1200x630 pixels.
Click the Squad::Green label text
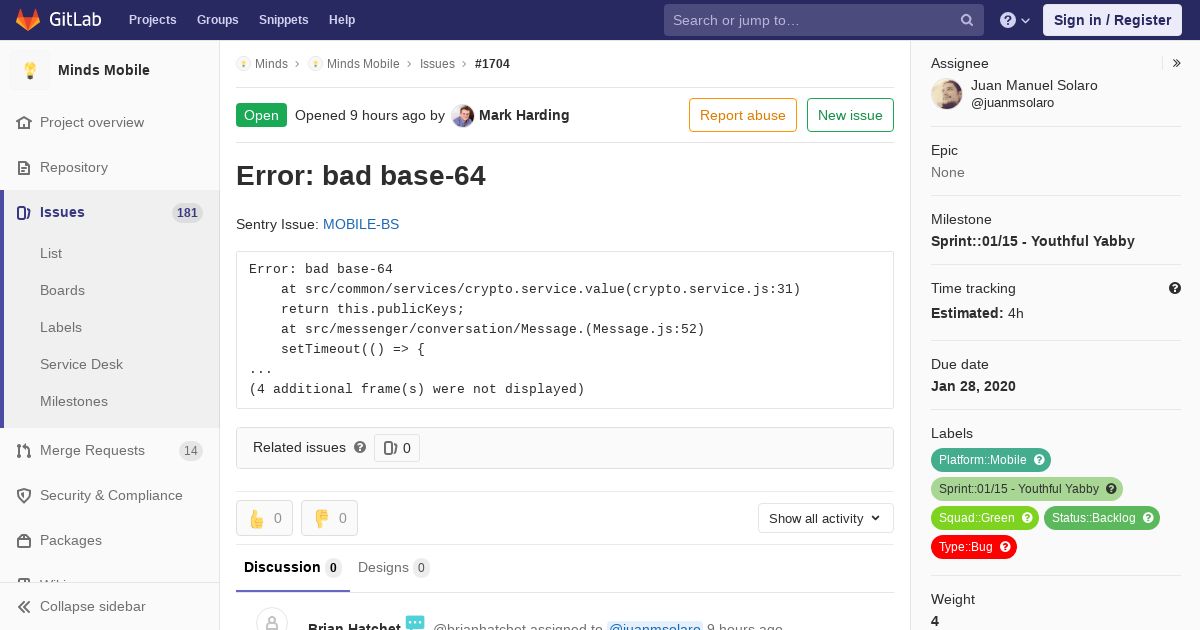(x=977, y=518)
